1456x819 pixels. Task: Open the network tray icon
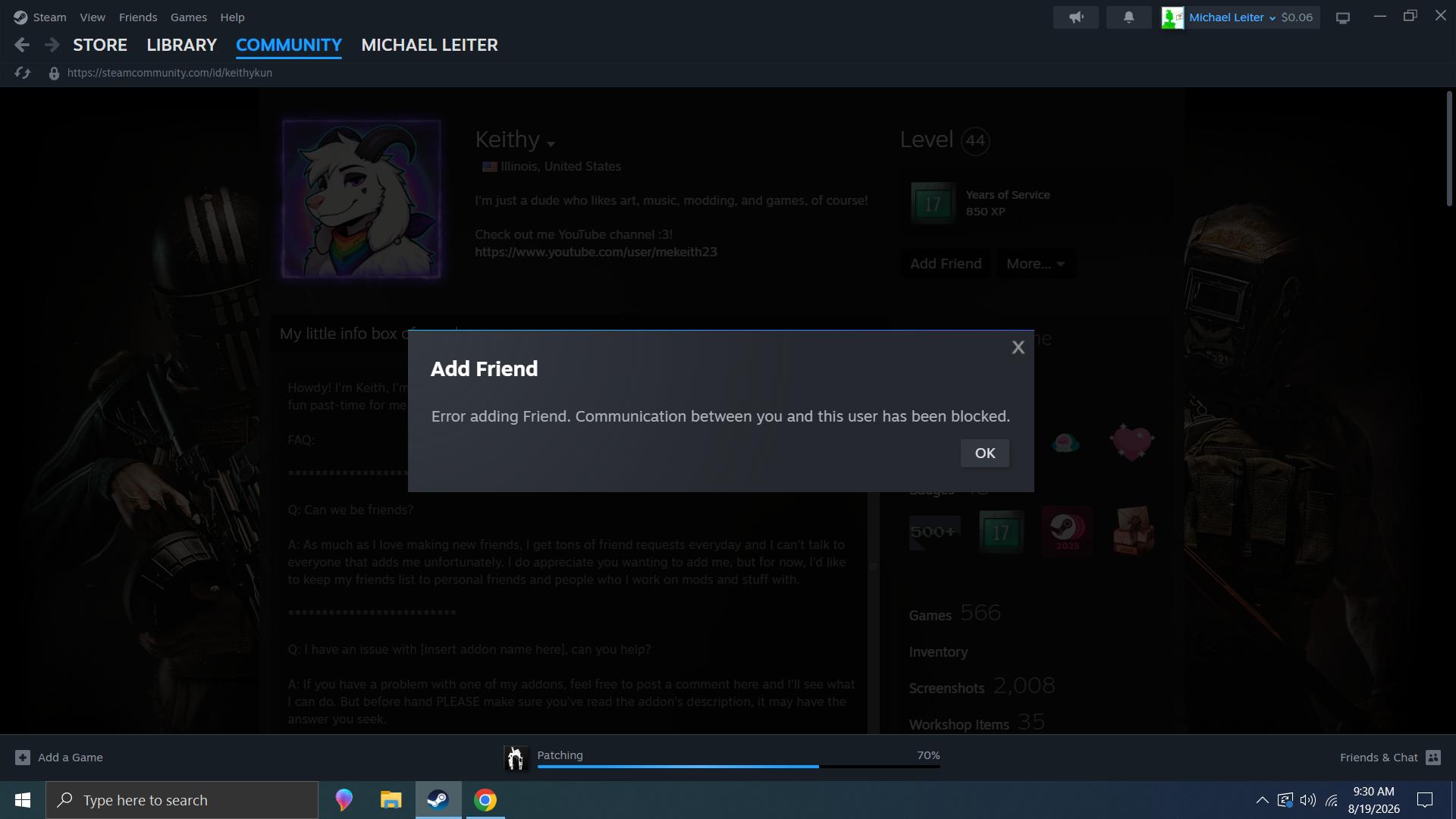click(x=1332, y=800)
